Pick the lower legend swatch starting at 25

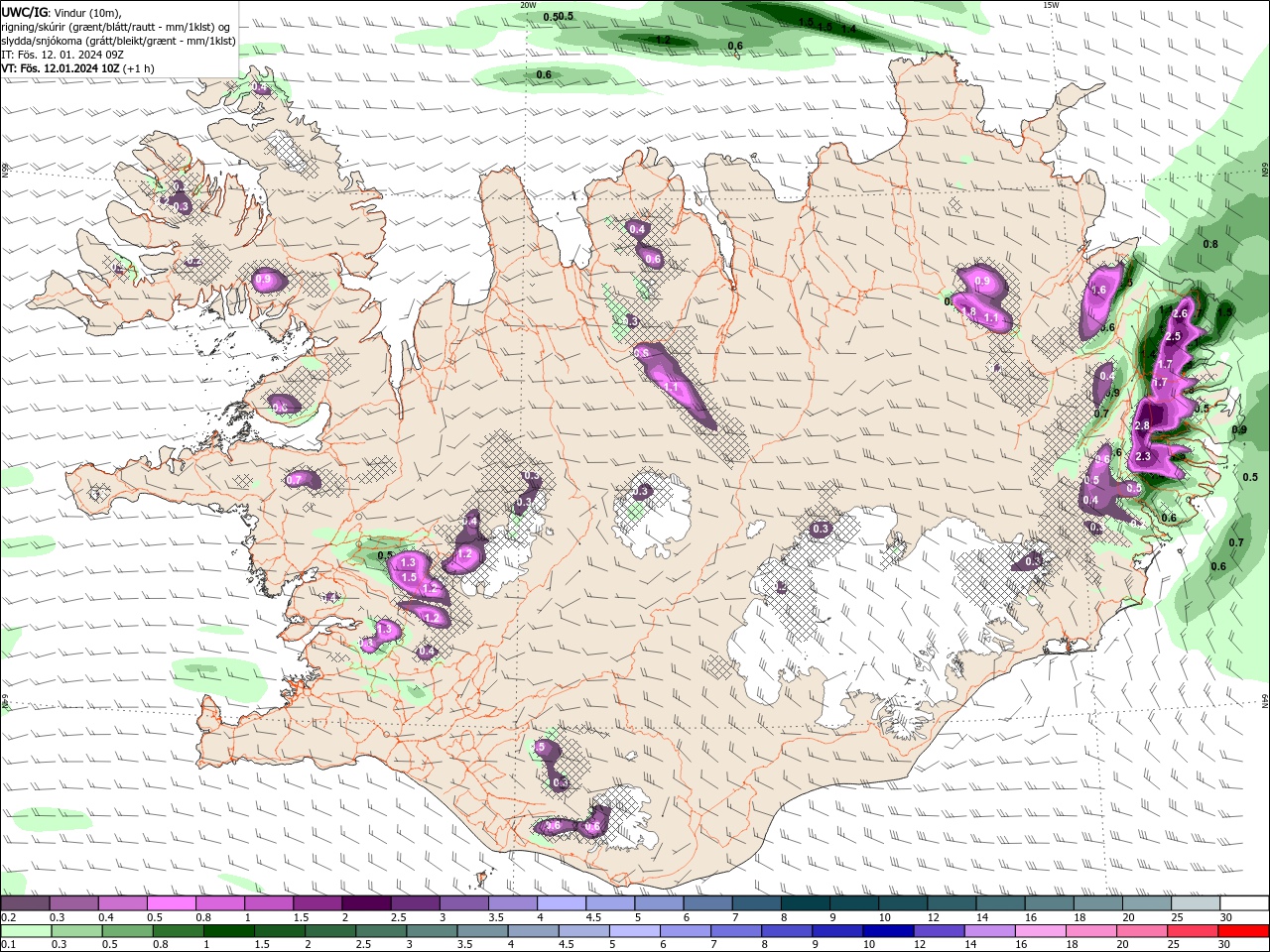point(1193,931)
